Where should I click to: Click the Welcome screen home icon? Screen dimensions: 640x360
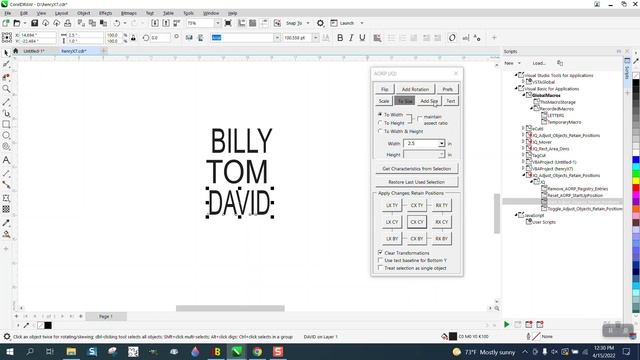point(16,51)
